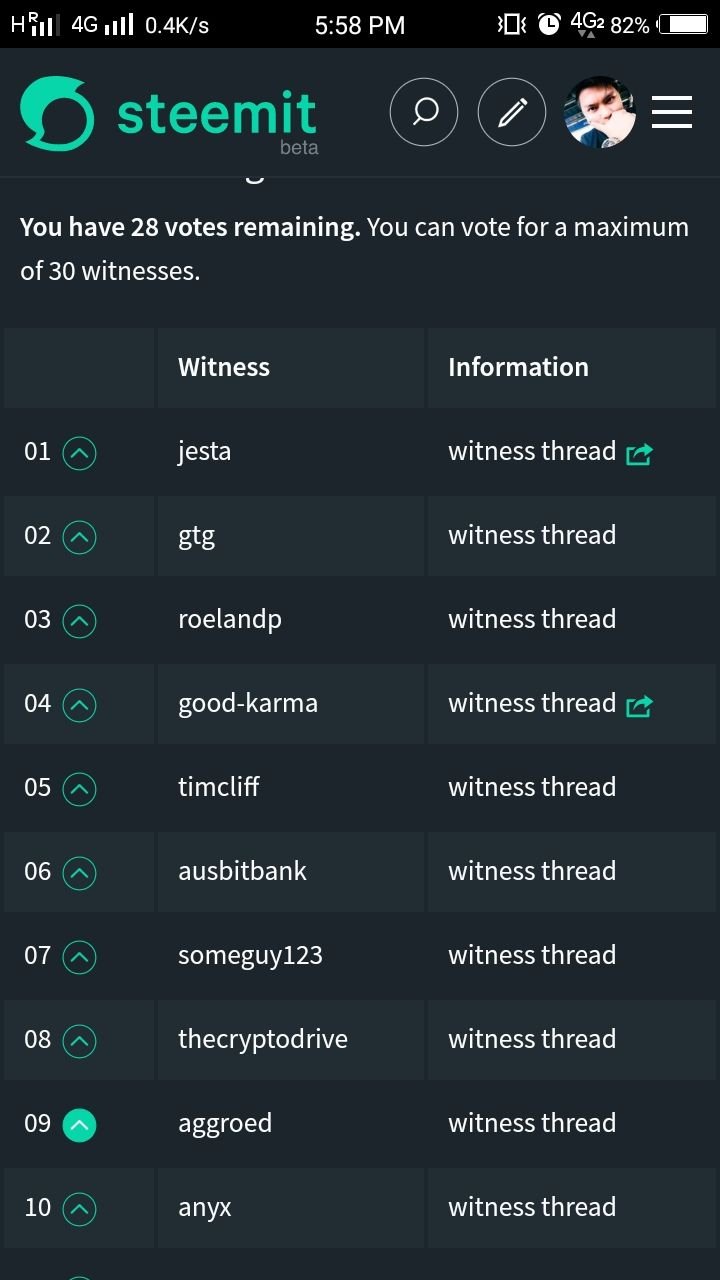
Task: Open share icon beside good-karma witness thread
Action: (x=639, y=707)
